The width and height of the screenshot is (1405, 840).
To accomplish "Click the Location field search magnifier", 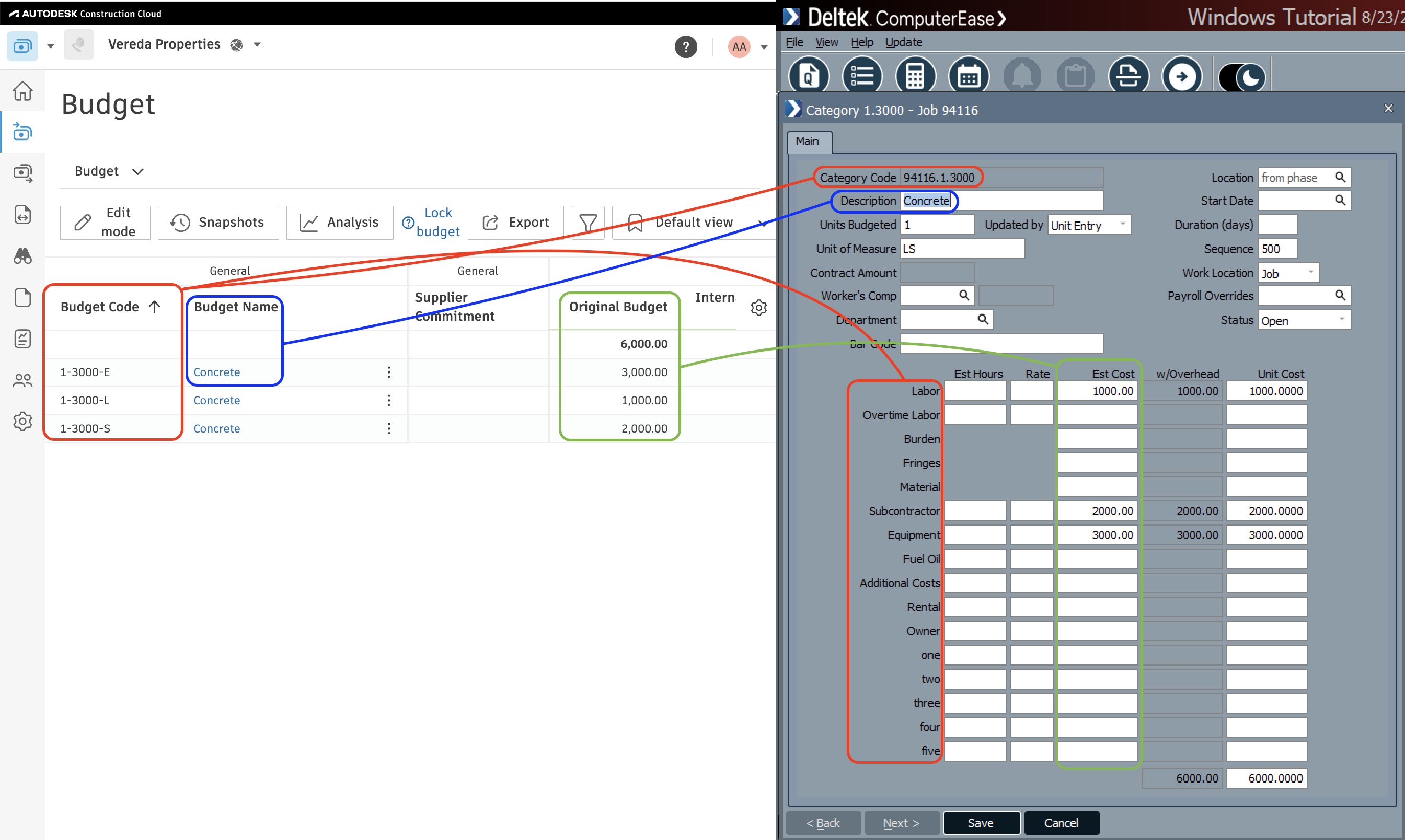I will 1340,177.
